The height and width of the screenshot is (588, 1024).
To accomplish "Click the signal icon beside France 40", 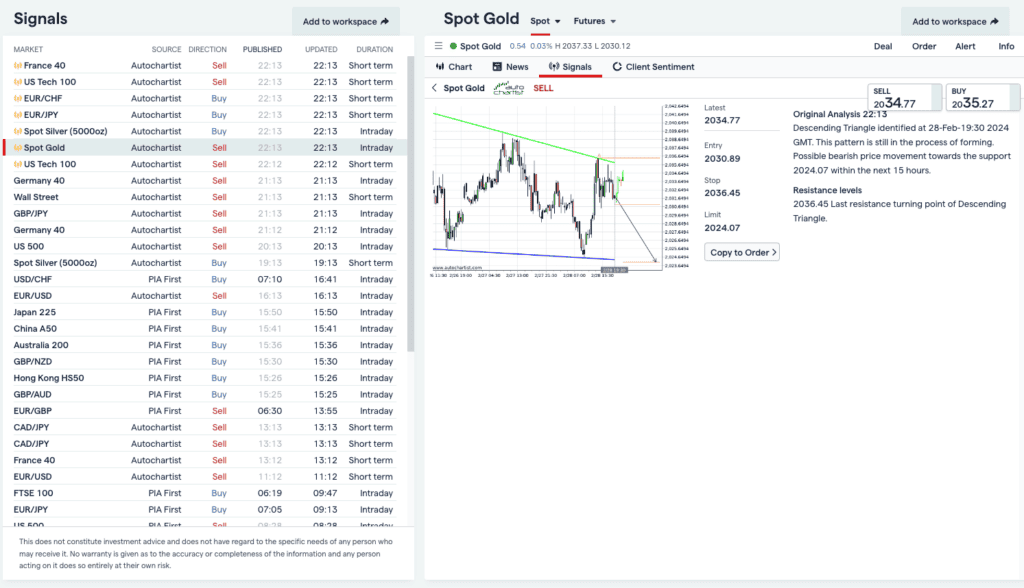I will [18, 66].
